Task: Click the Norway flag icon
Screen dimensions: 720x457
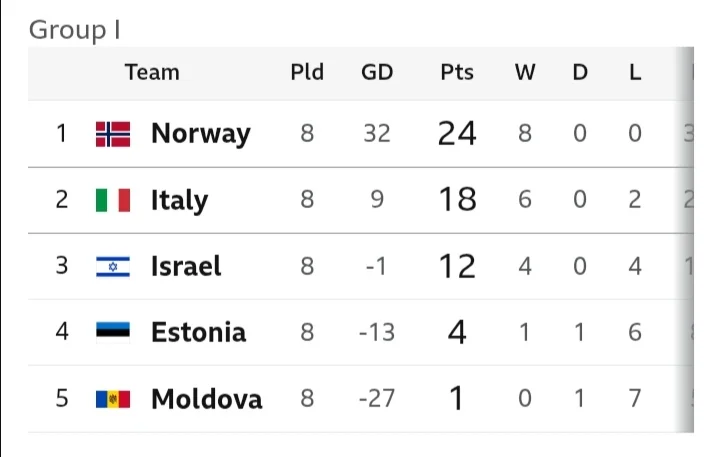Action: point(113,134)
